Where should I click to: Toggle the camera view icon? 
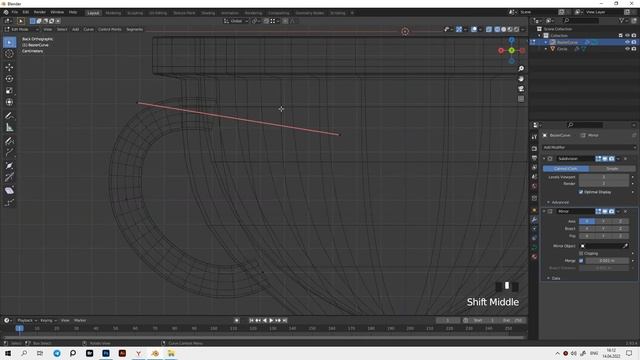pos(521,89)
